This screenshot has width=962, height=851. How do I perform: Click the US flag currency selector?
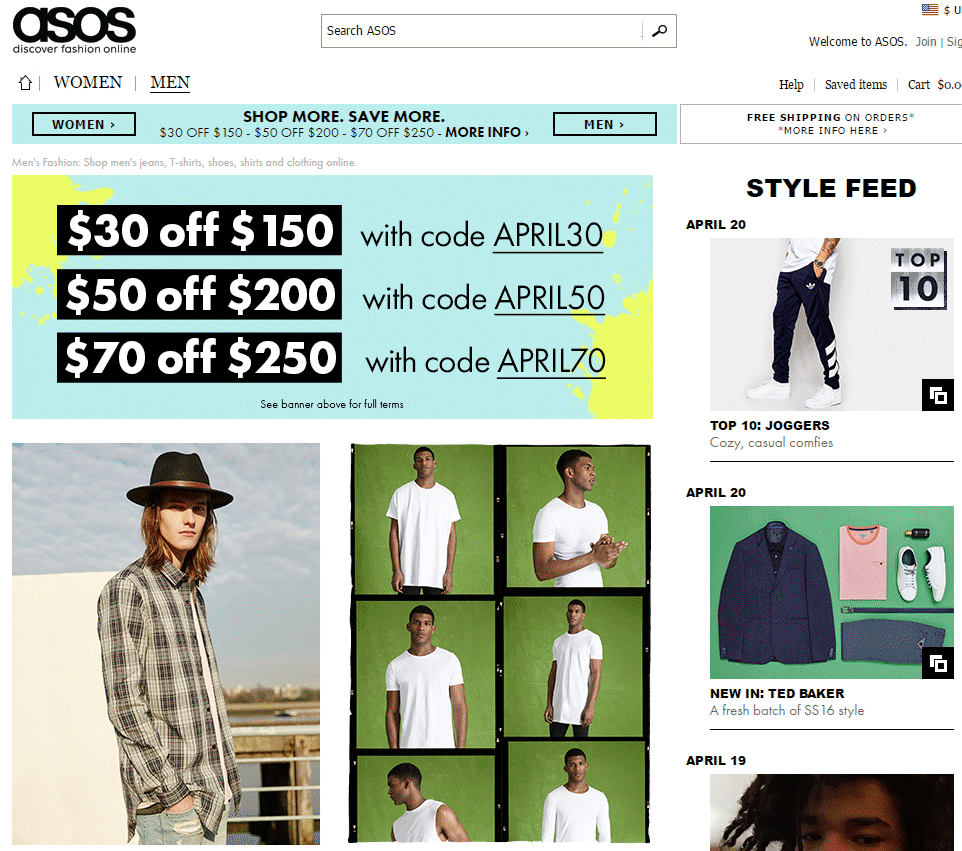(x=930, y=9)
